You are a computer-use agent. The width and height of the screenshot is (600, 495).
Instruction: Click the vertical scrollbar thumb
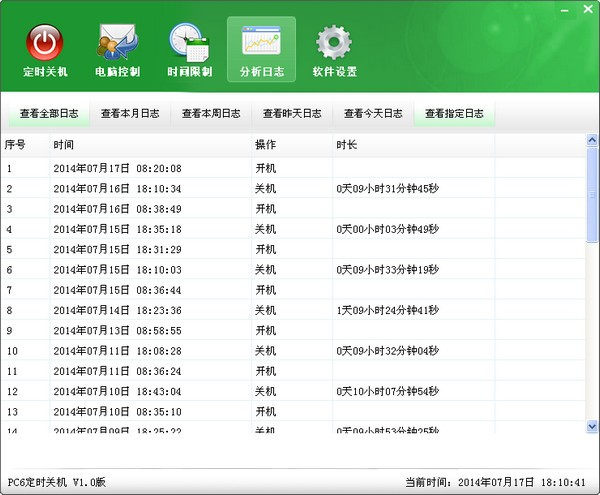tap(592, 195)
